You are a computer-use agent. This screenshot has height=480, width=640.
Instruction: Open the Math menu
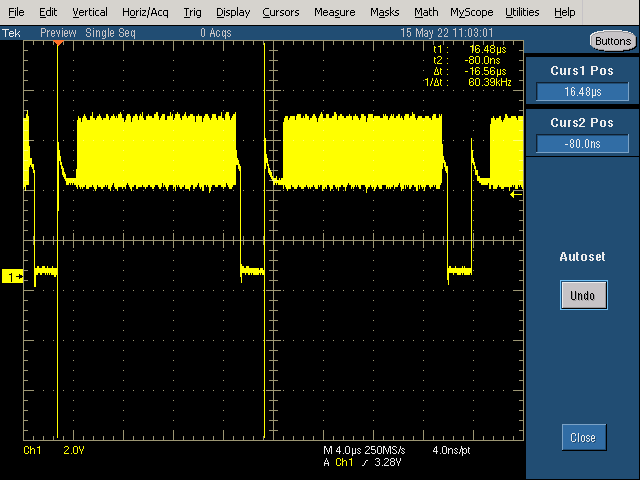426,12
